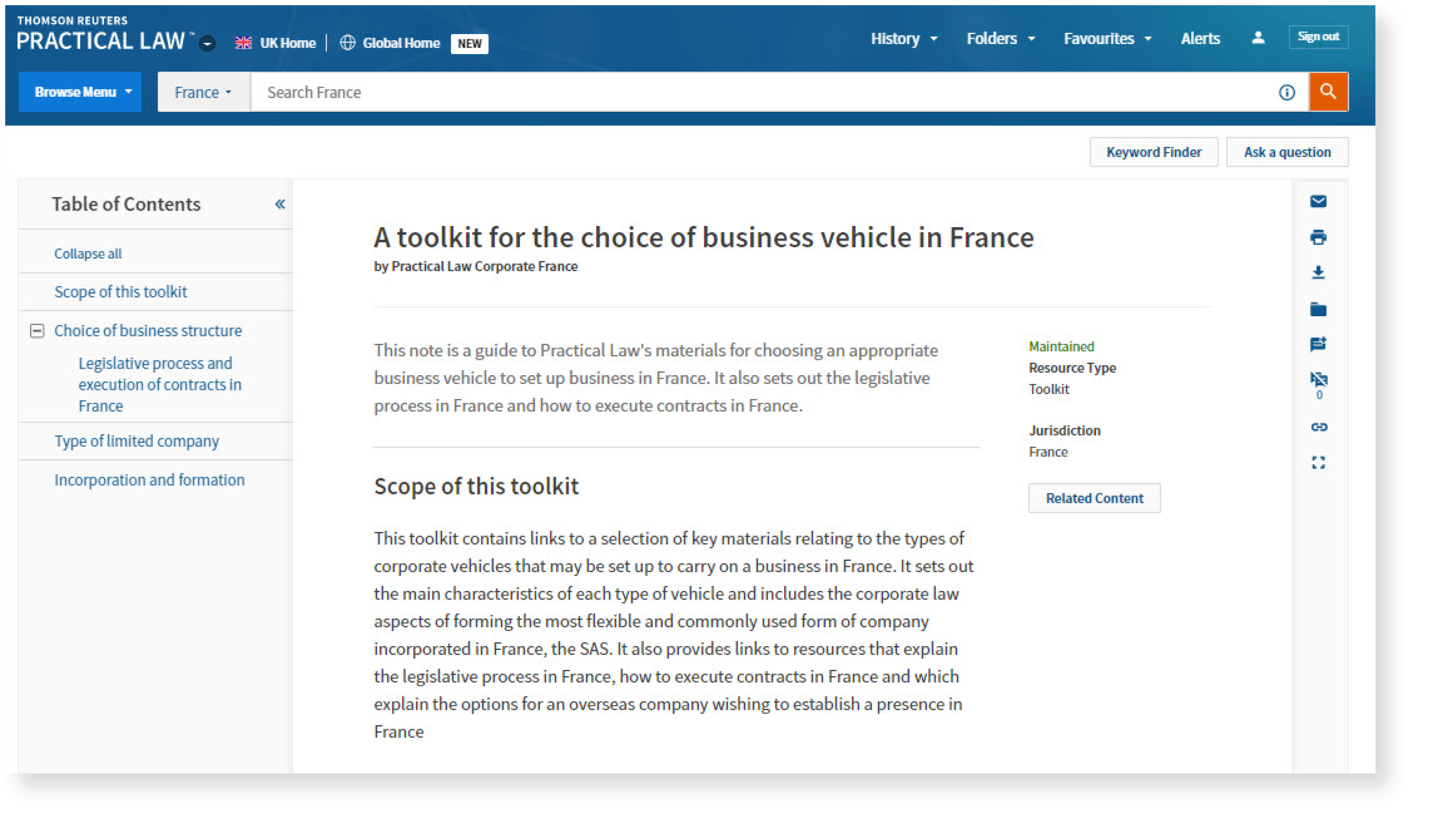This screenshot has width=1456, height=819.
Task: Open the Browse Menu dropdown
Action: tap(80, 92)
